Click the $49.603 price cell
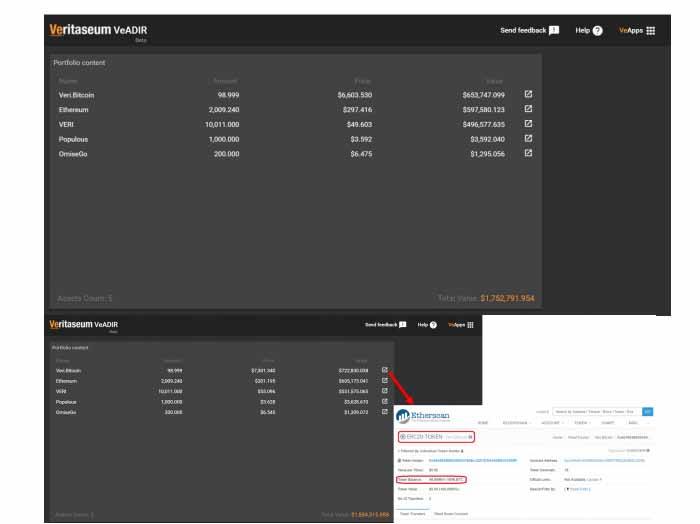Viewport: 700px width, 524px height. 359,125
